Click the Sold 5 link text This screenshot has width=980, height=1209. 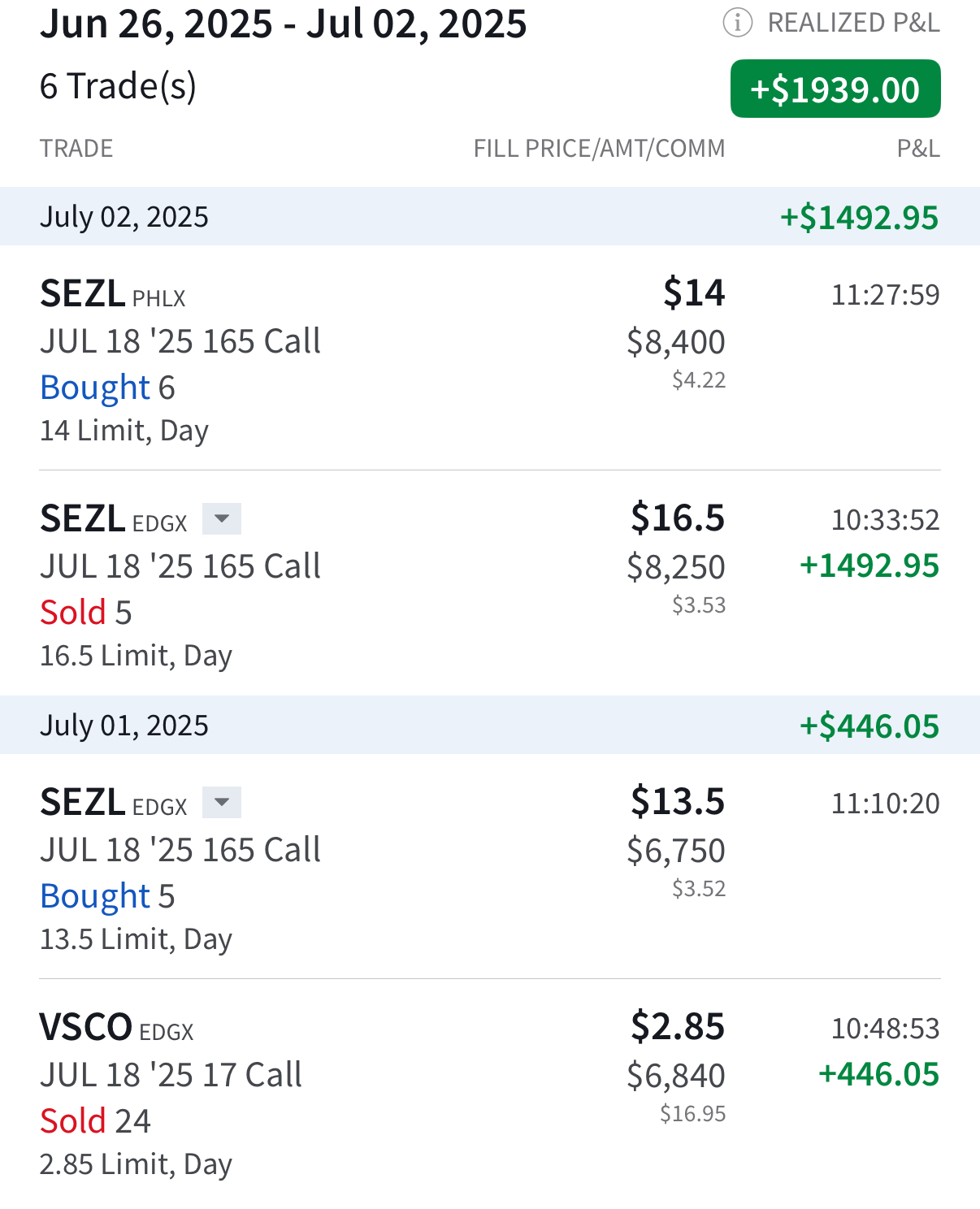(85, 613)
